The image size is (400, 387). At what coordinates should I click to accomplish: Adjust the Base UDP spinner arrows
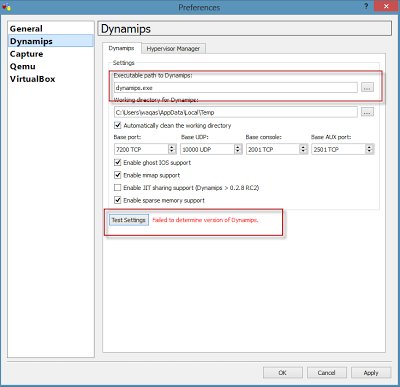[238, 149]
